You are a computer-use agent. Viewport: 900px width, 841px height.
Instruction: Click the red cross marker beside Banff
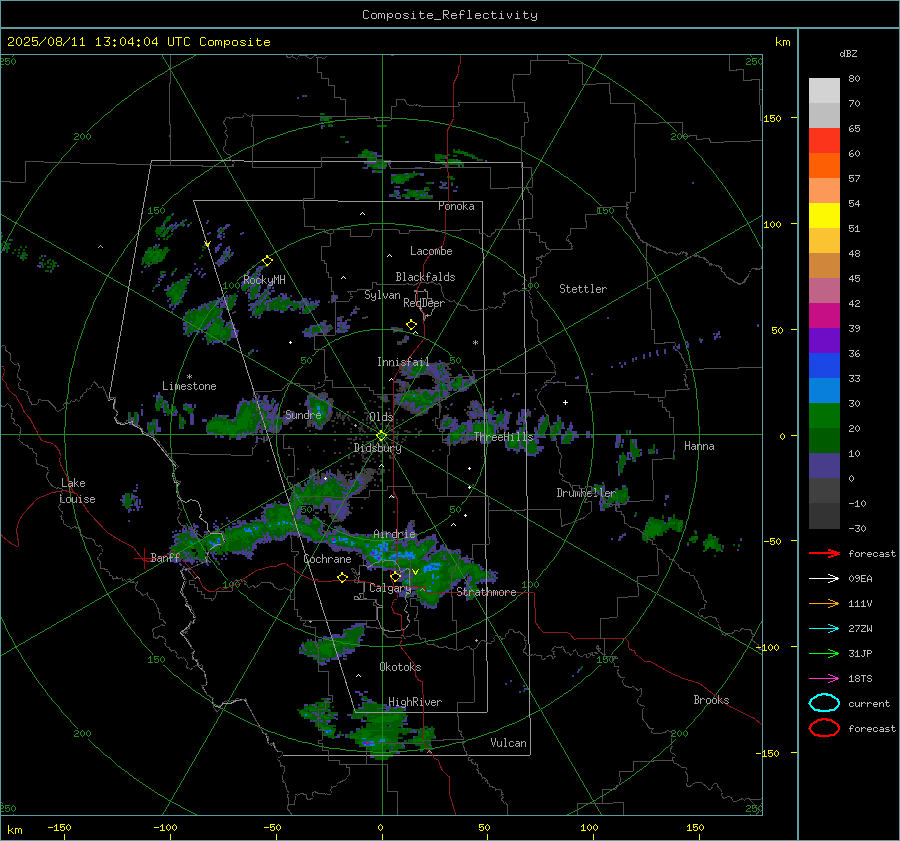(x=143, y=558)
